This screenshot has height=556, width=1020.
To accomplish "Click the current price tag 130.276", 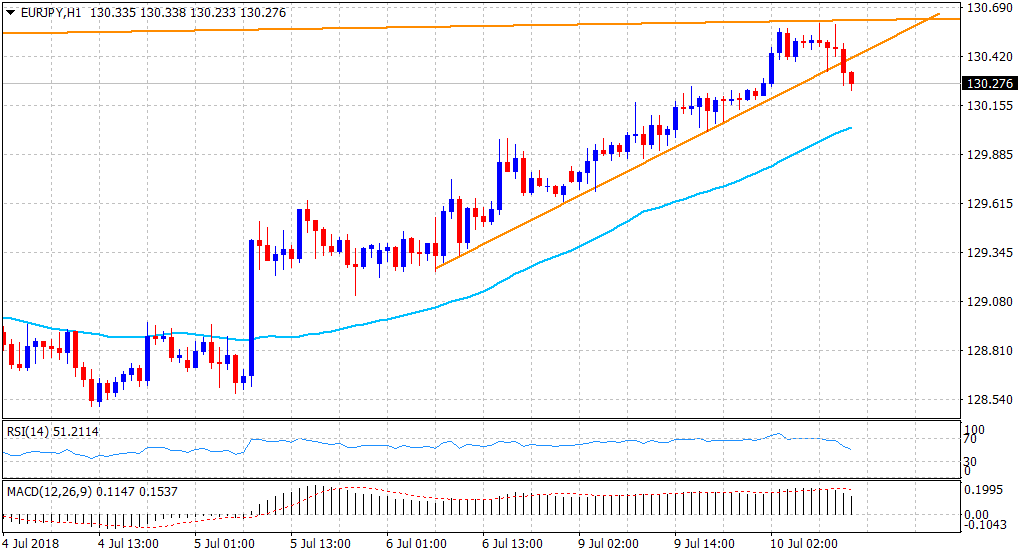I will [x=986, y=83].
